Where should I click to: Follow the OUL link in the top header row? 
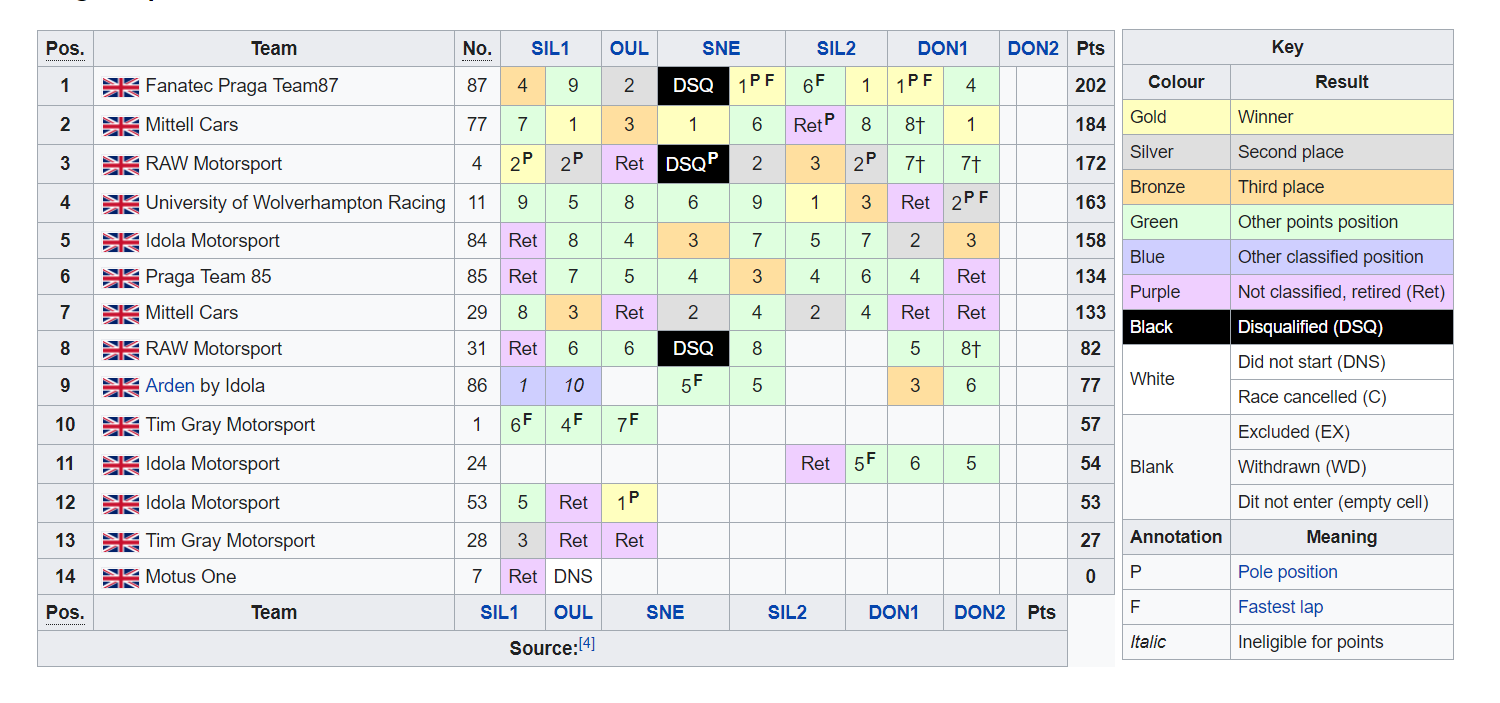(629, 49)
